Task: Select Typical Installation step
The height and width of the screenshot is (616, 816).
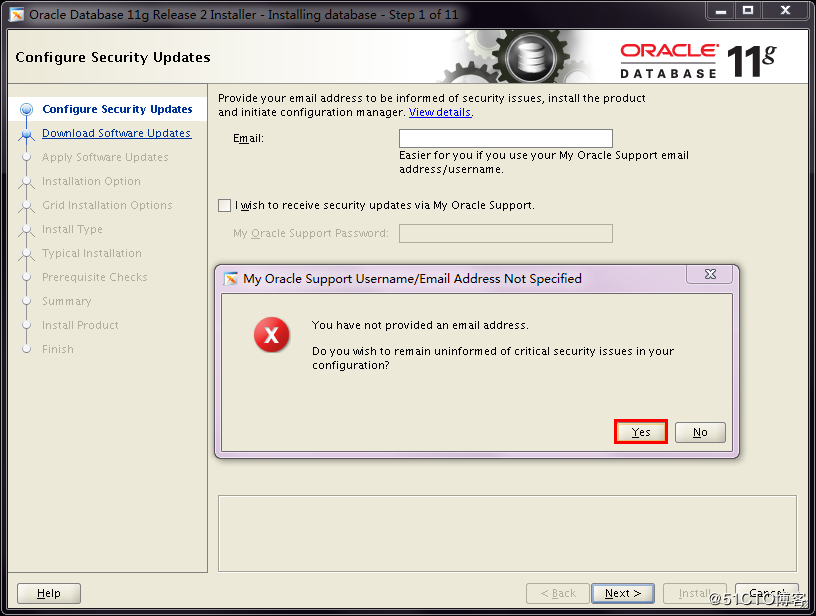Action: tap(92, 253)
